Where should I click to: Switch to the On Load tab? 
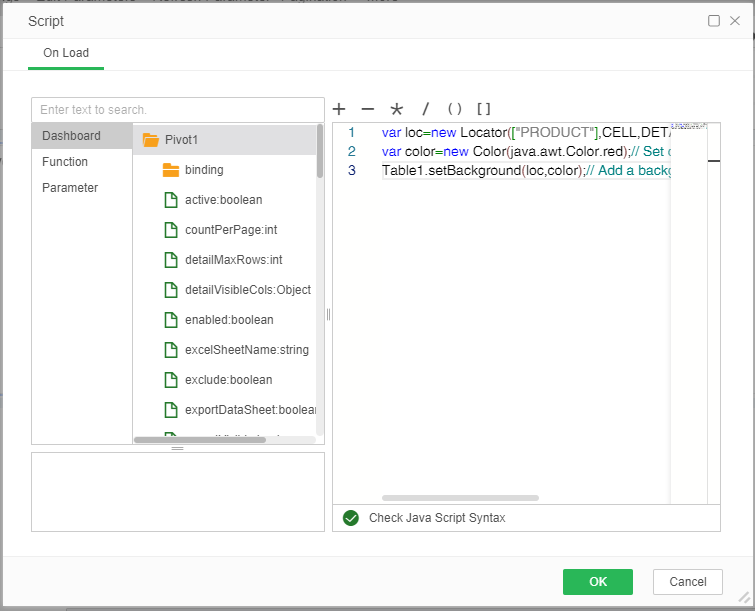coord(65,53)
